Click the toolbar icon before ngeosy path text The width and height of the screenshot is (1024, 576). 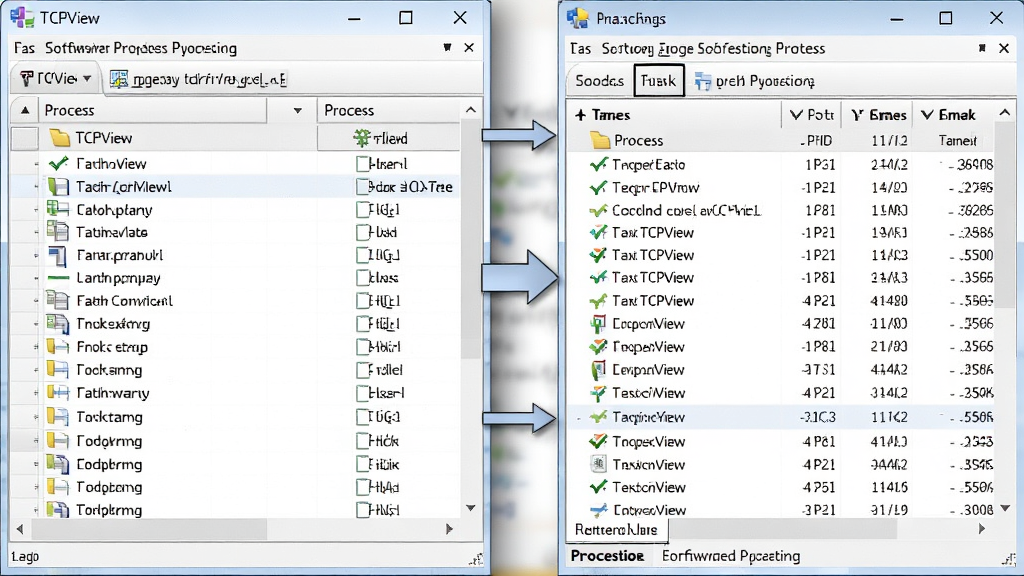pyautogui.click(x=119, y=79)
